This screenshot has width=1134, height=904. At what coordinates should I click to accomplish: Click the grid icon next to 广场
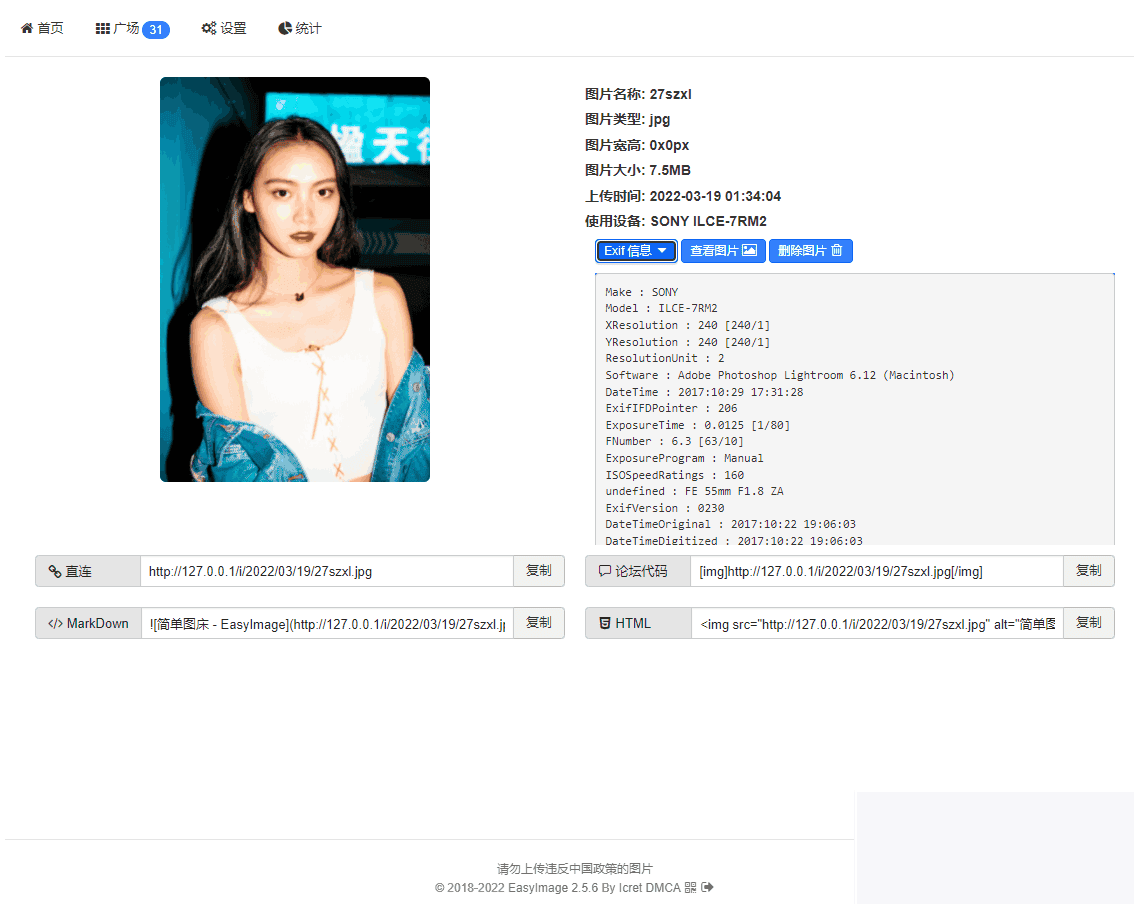[x=100, y=28]
